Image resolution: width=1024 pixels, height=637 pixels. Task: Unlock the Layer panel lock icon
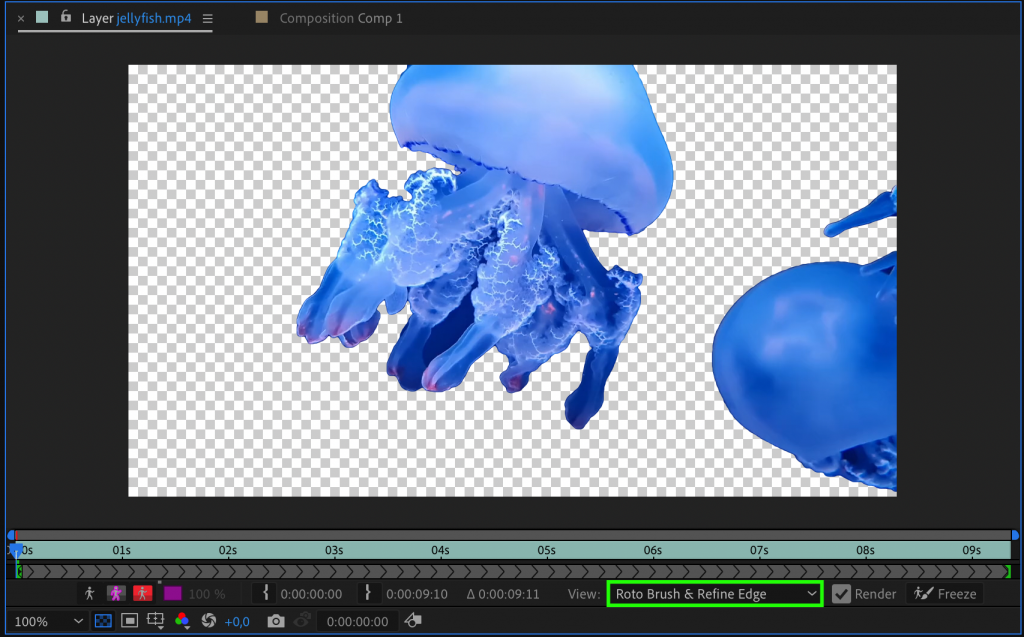66,18
